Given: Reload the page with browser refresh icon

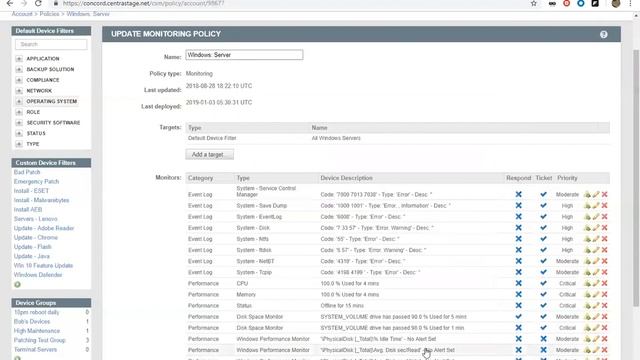Looking at the screenshot, I should tap(38, 3).
